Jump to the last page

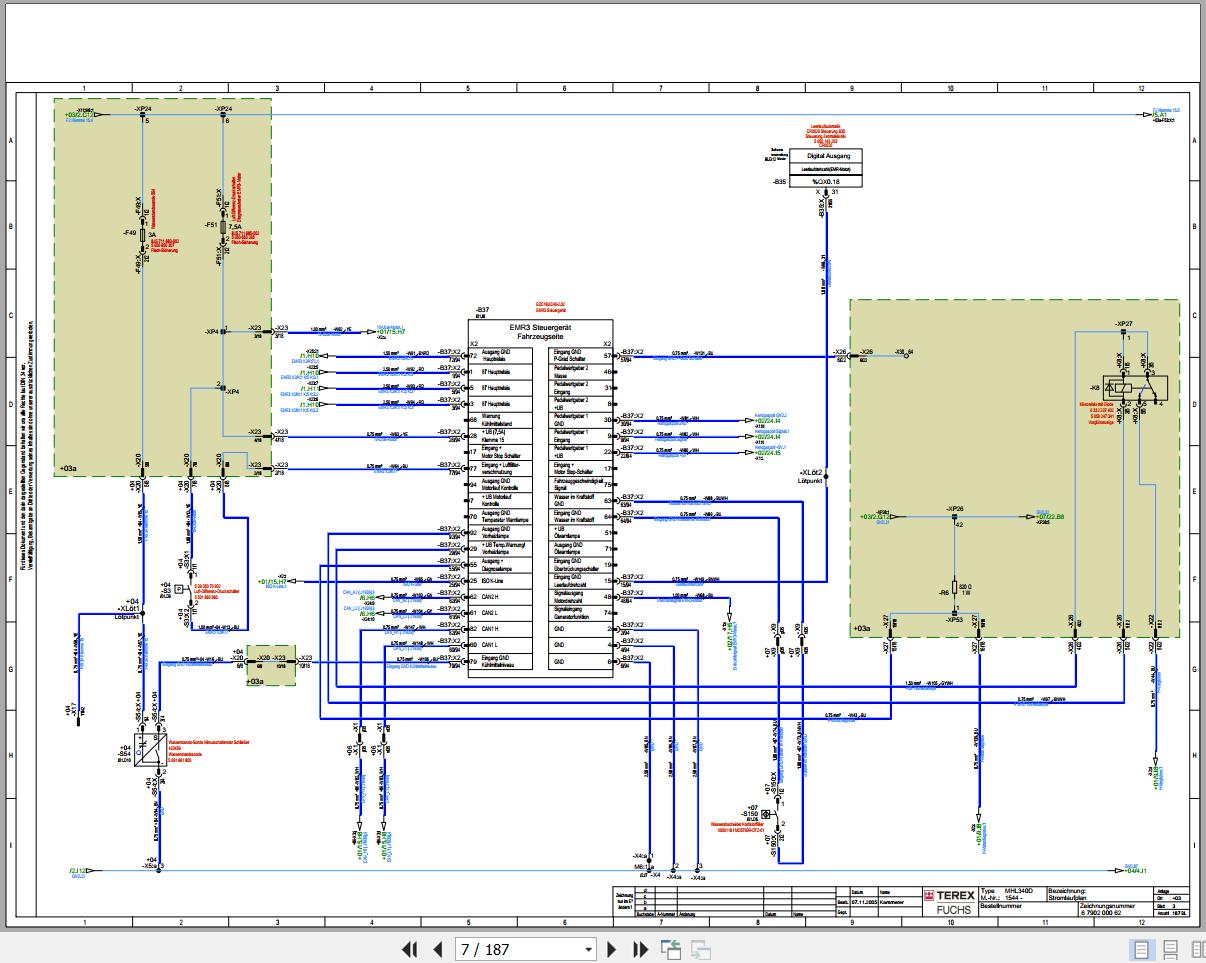pos(641,949)
